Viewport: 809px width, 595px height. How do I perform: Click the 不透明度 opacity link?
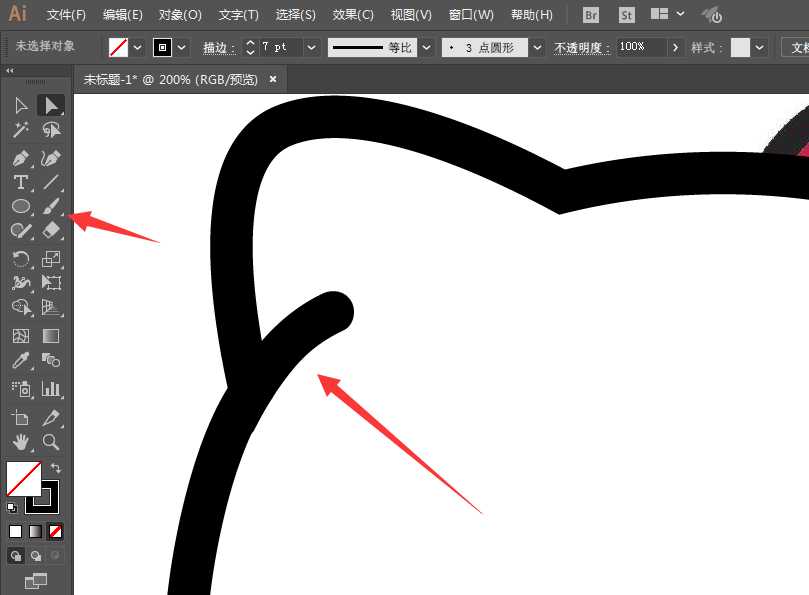(x=583, y=47)
